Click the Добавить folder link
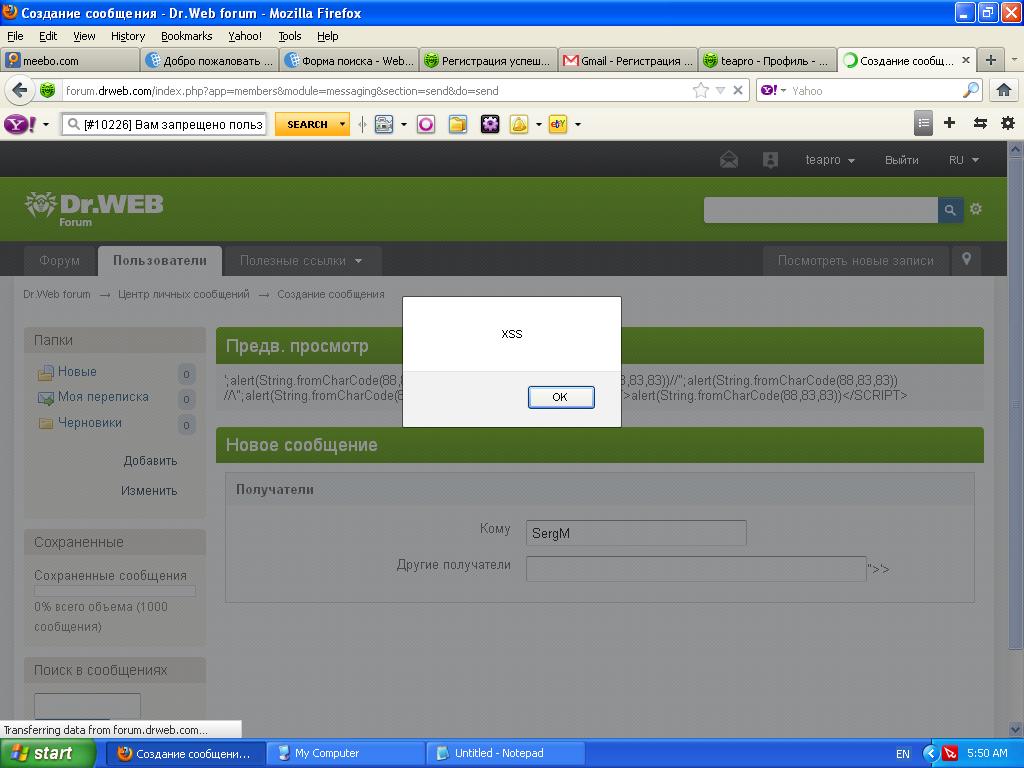1024x768 pixels. coord(150,460)
